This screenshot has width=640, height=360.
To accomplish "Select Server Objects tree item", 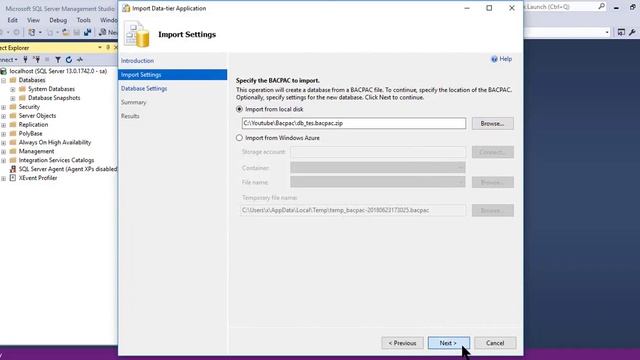I will pyautogui.click(x=37, y=116).
